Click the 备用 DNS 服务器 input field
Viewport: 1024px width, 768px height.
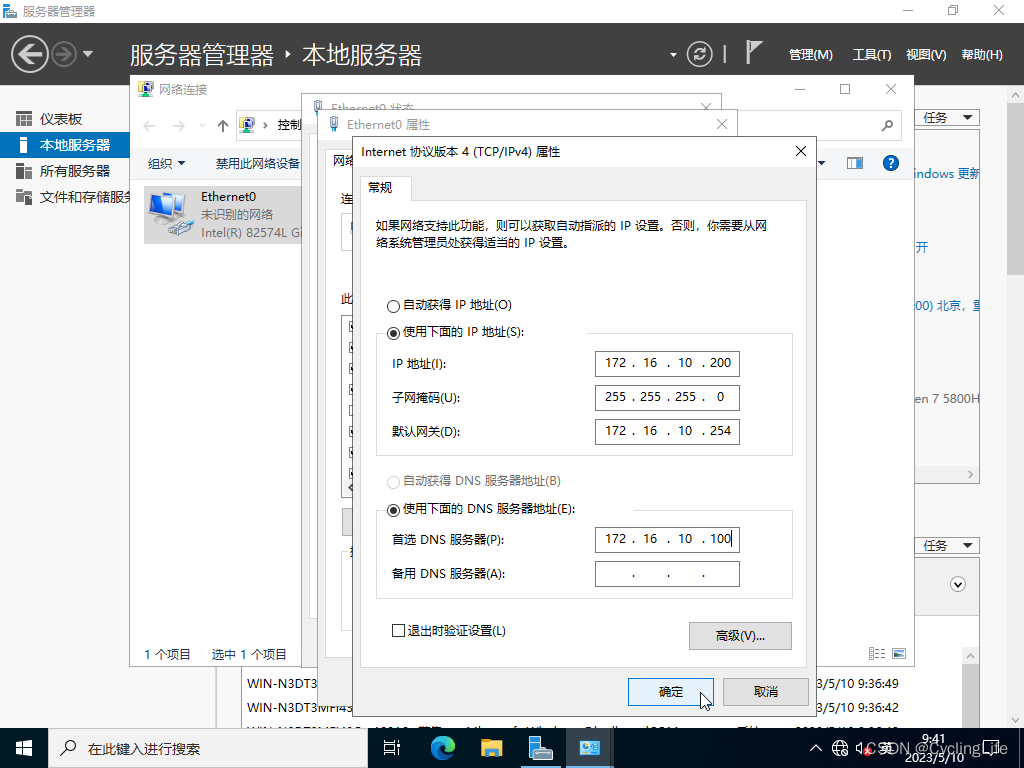pos(667,573)
